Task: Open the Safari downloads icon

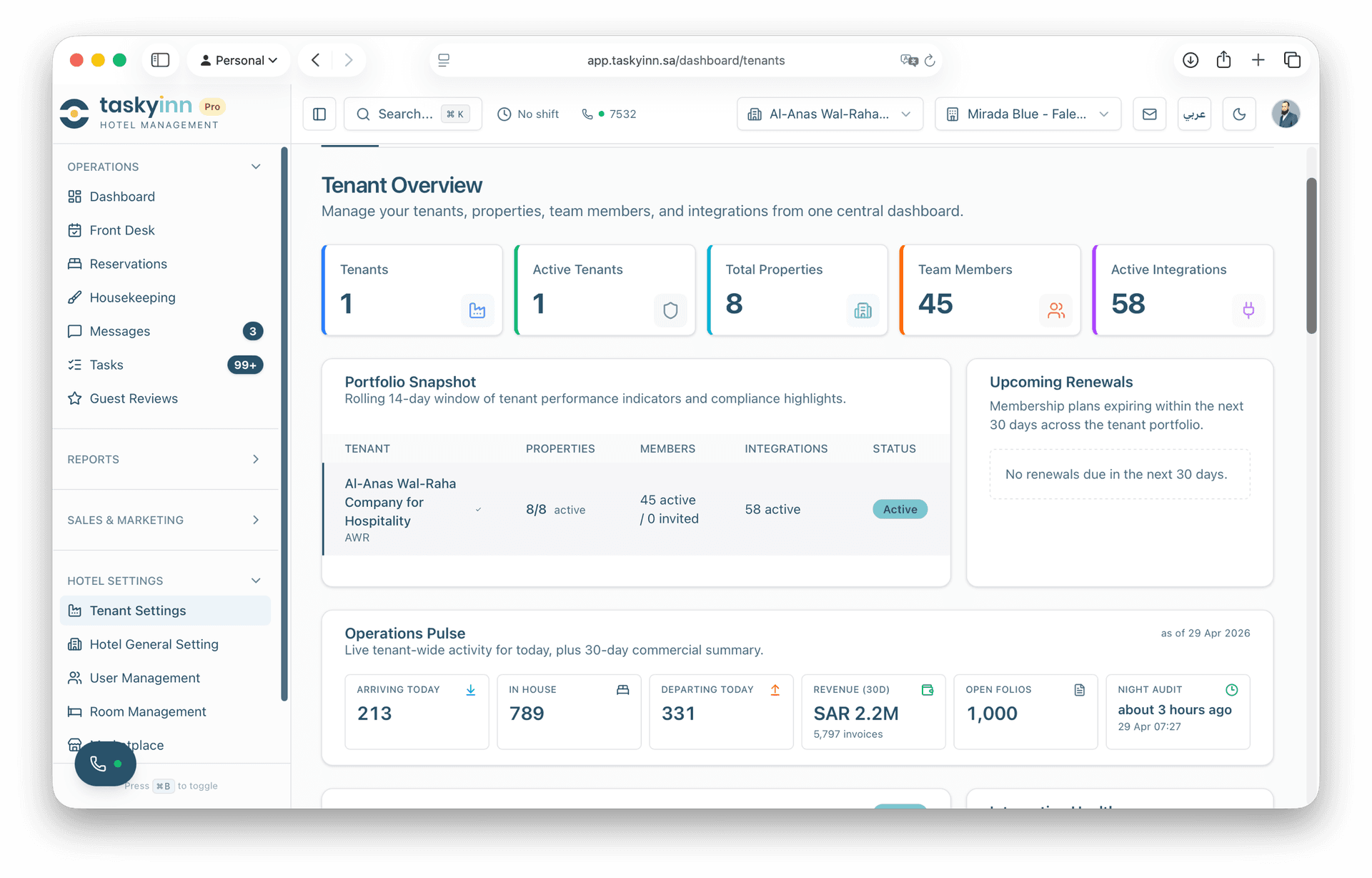Action: coord(1190,60)
